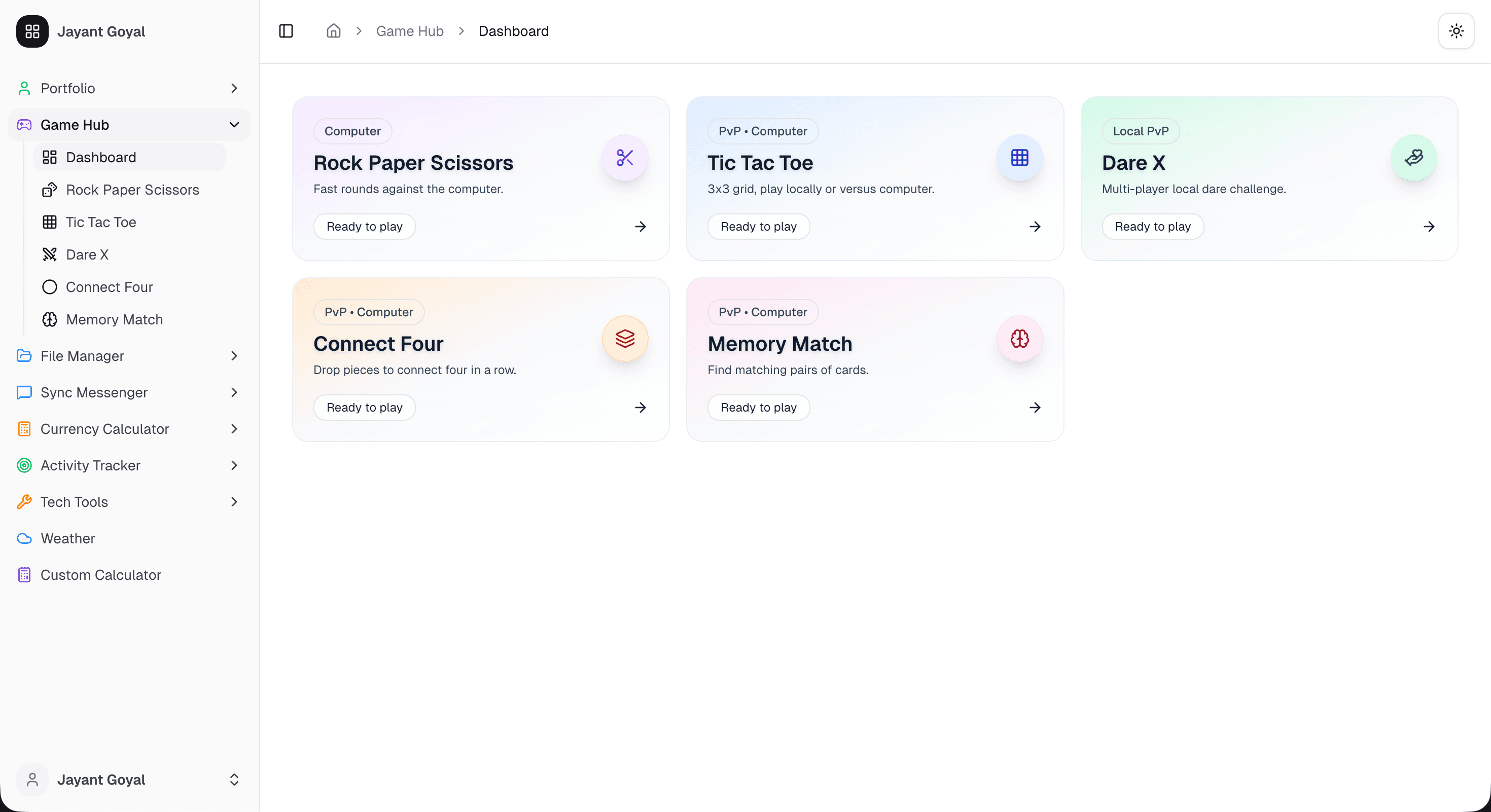The width and height of the screenshot is (1491, 812).
Task: Expand the Tech Tools chevron
Action: tap(234, 501)
